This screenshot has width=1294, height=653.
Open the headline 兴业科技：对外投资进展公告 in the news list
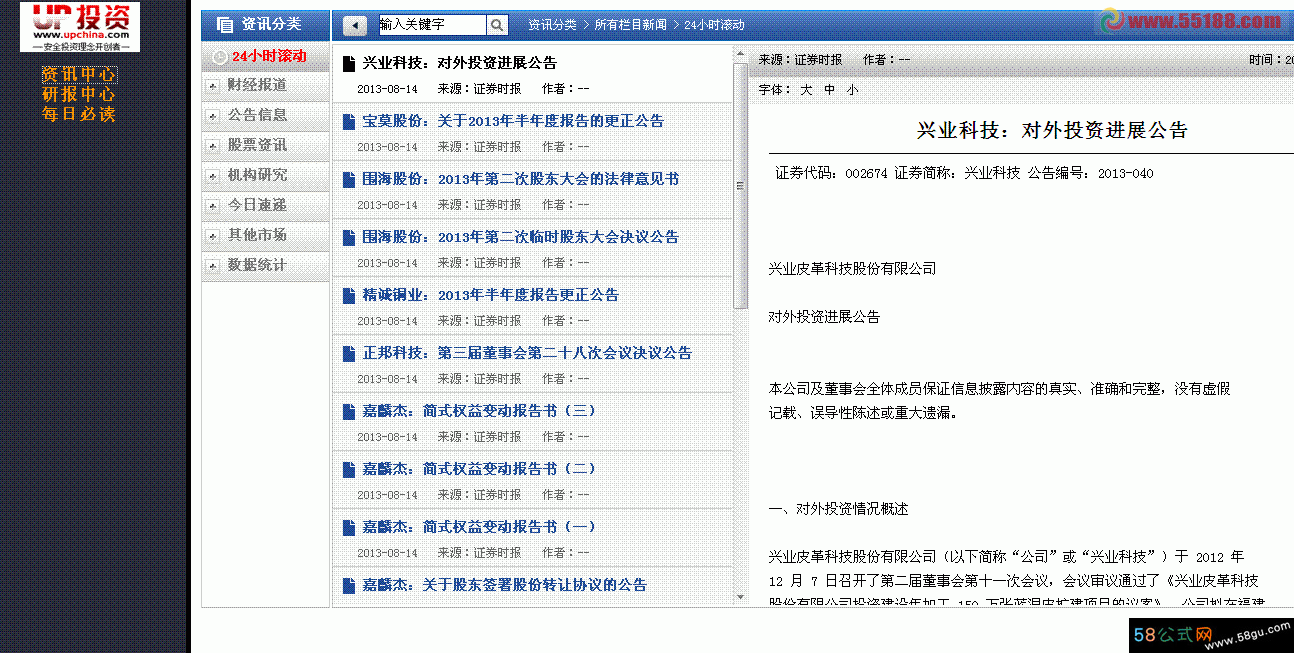point(459,63)
